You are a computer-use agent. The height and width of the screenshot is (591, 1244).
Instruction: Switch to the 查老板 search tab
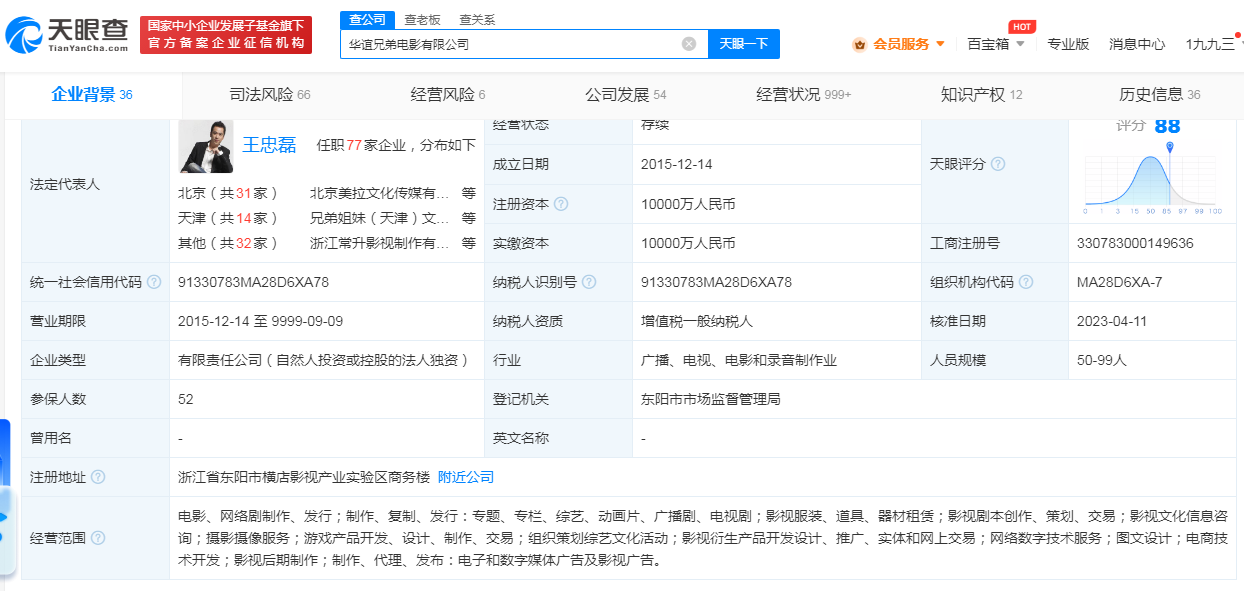(x=421, y=20)
